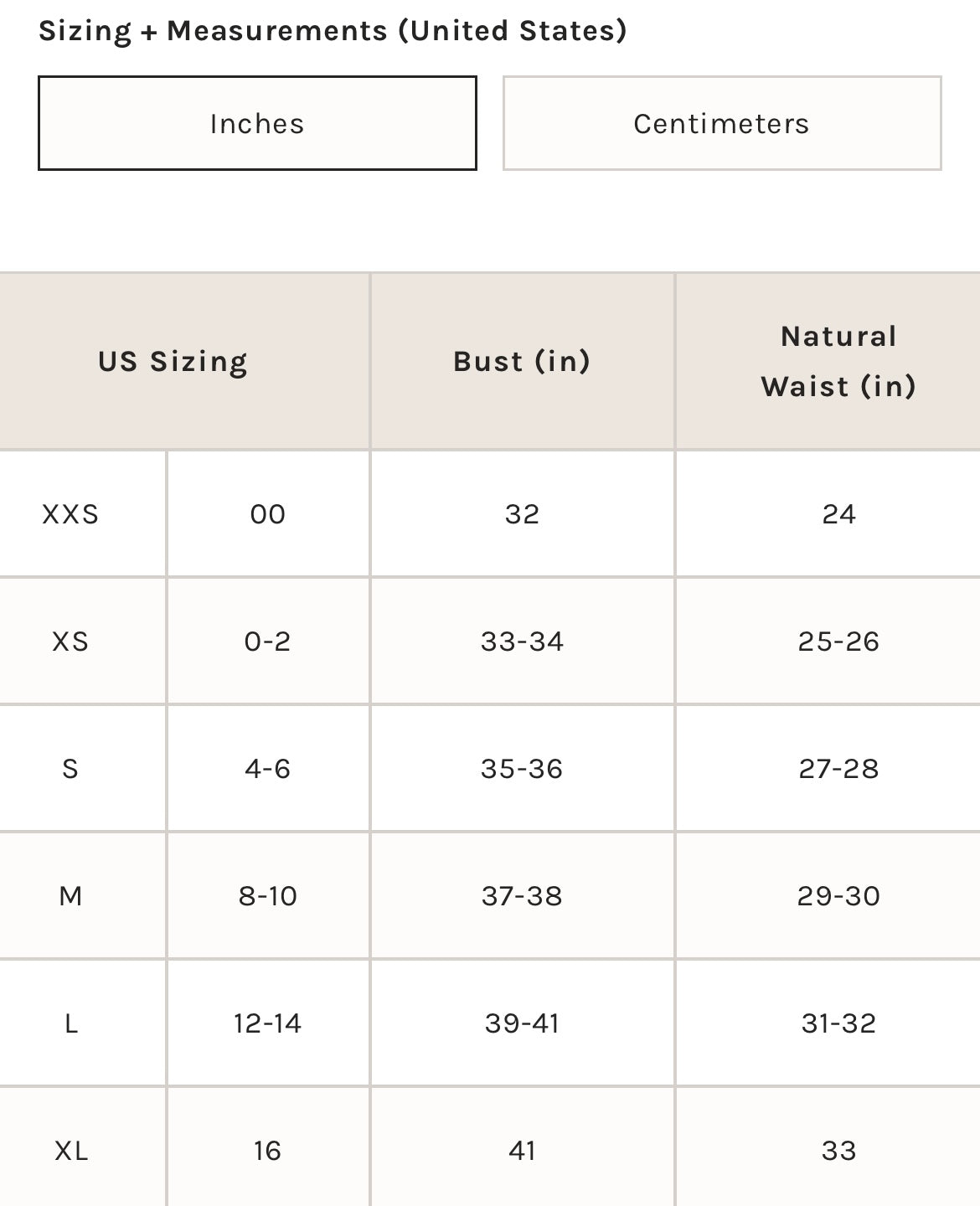Click waist measurement 25-26 cell
This screenshot has width=980, height=1206.
pos(838,641)
